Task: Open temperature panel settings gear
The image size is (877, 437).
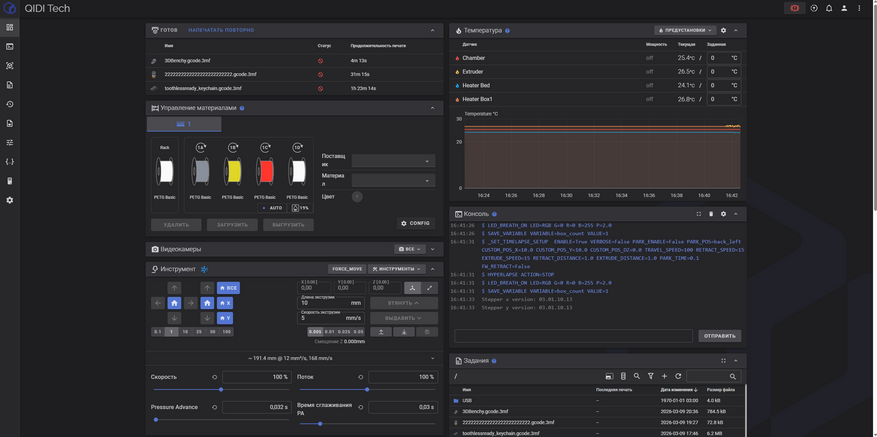Action: (x=724, y=30)
